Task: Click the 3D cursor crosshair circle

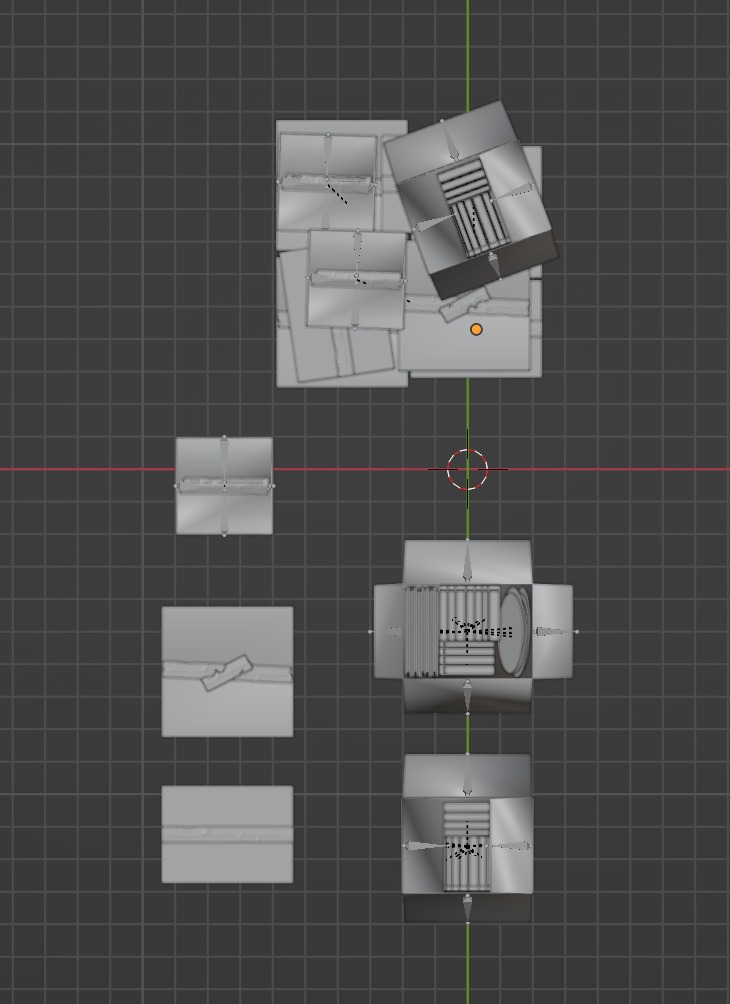Action: [x=467, y=469]
